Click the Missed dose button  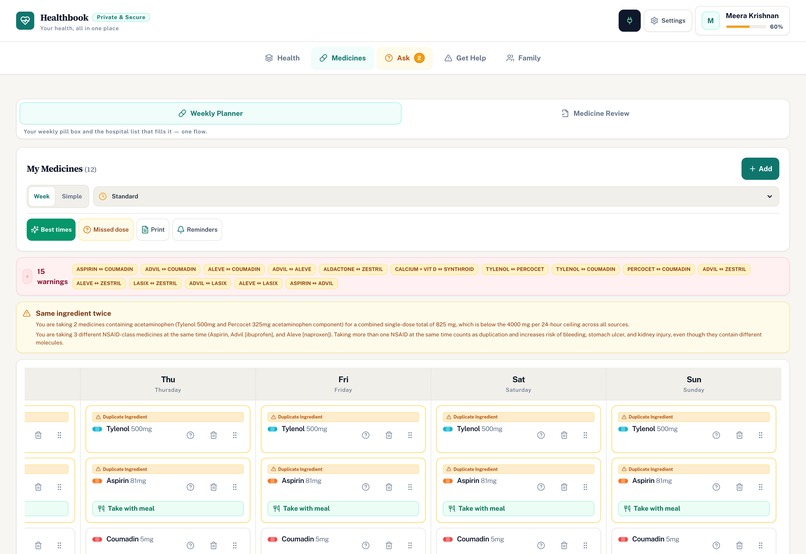tap(106, 230)
